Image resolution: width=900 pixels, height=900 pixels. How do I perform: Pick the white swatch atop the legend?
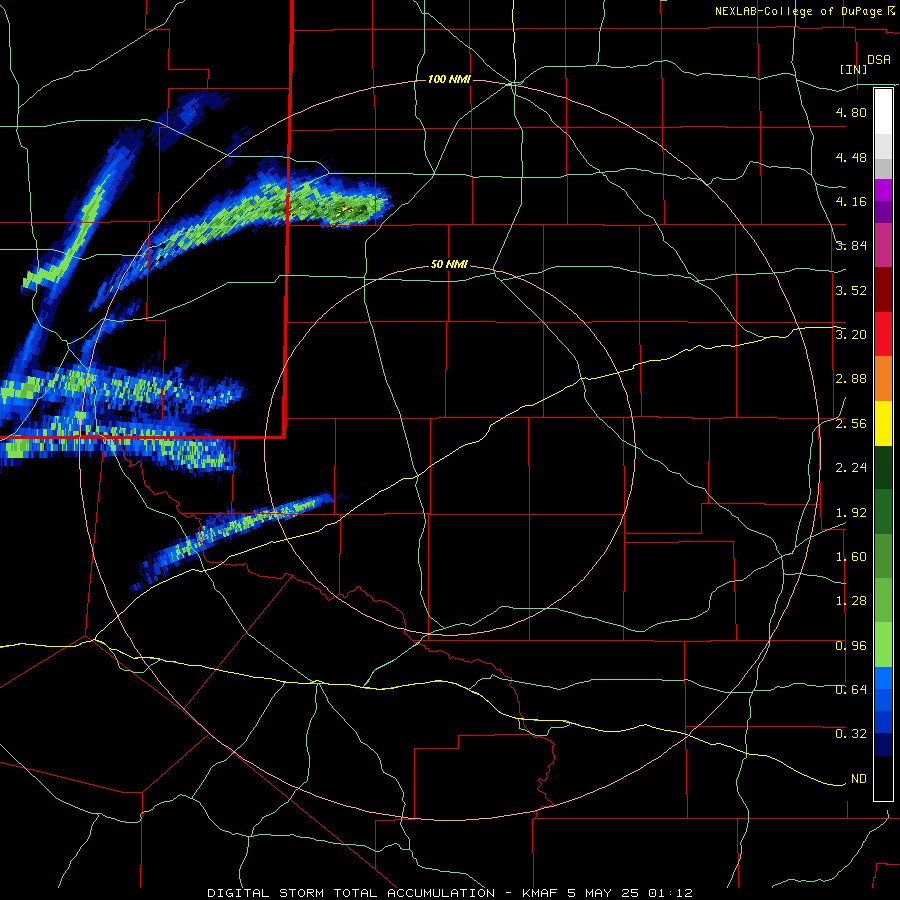click(x=883, y=112)
